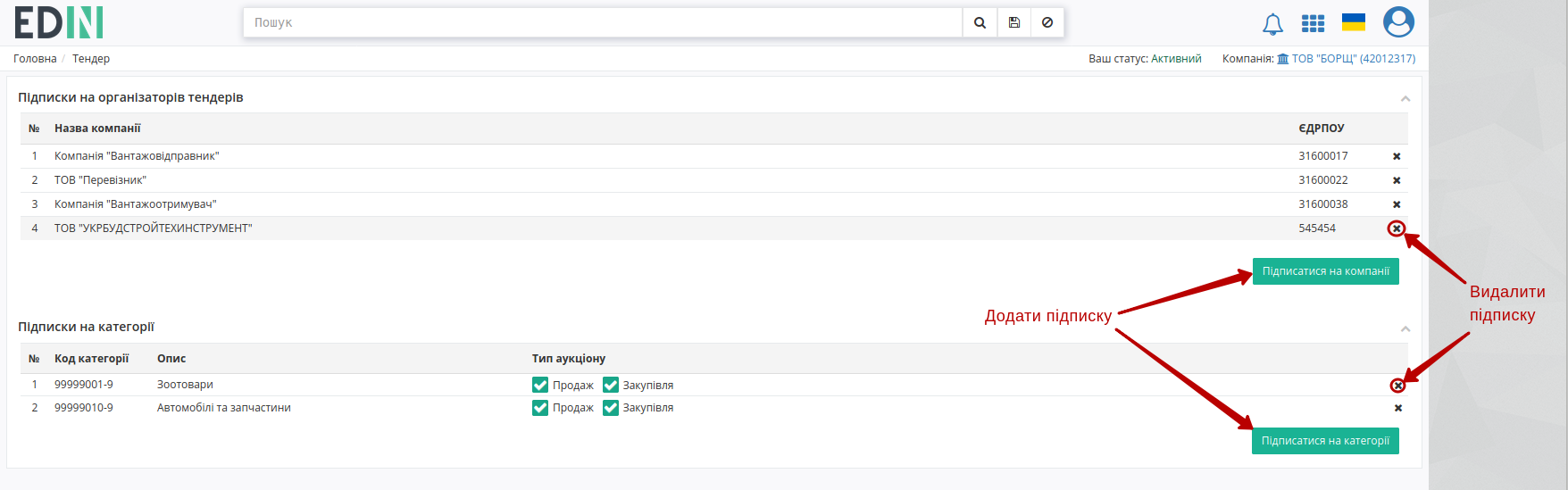Remove Автомобілі та запчастини category subscription
The height and width of the screenshot is (490, 1568).
click(x=1398, y=408)
